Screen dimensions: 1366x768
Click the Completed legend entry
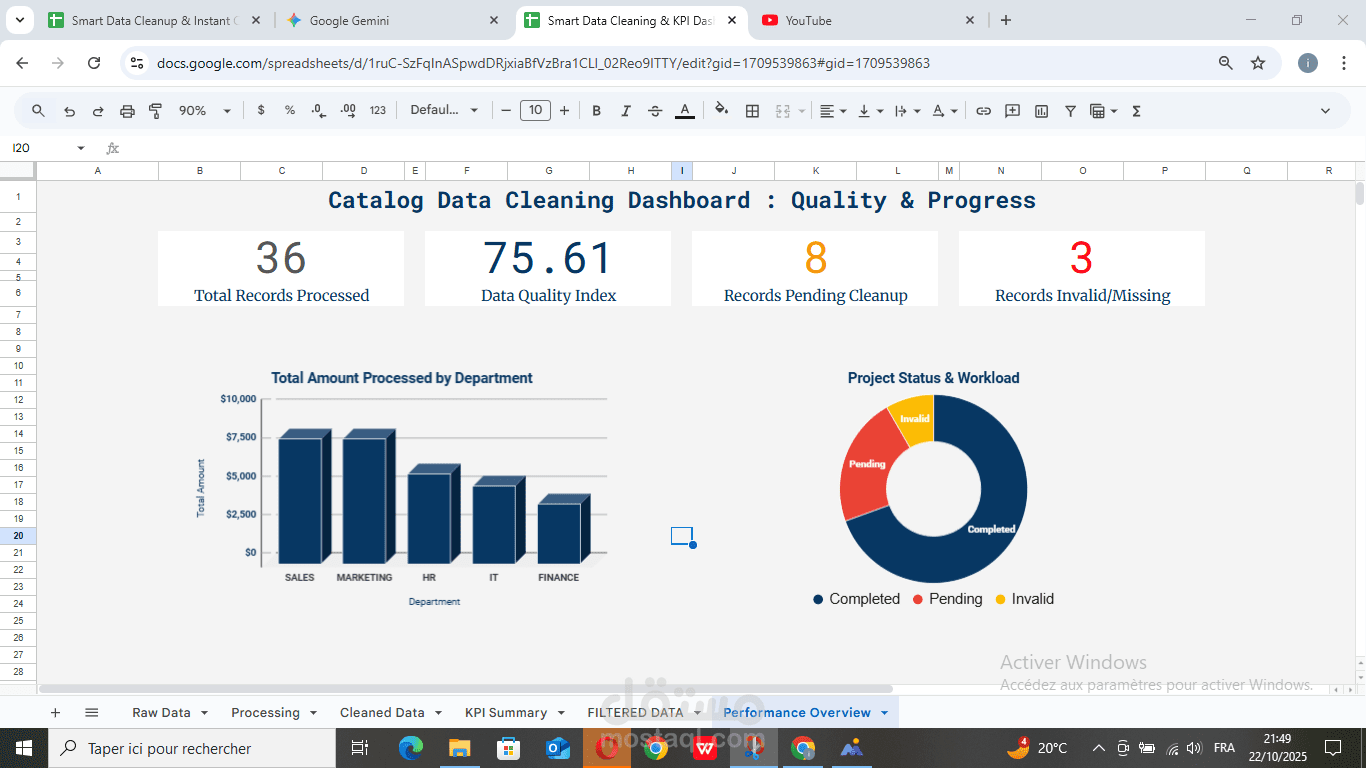pyautogui.click(x=856, y=599)
